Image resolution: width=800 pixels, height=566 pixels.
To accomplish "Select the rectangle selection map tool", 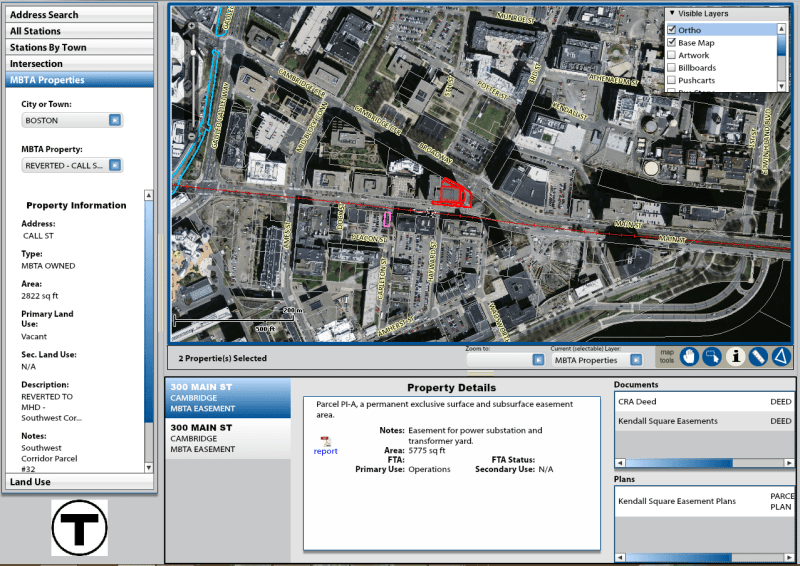I will click(712, 357).
